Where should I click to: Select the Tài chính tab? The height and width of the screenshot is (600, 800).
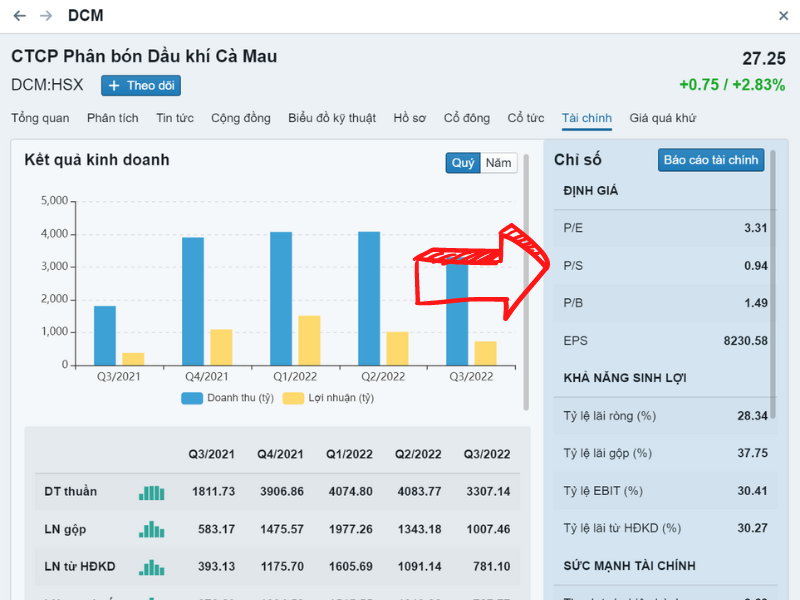587,118
